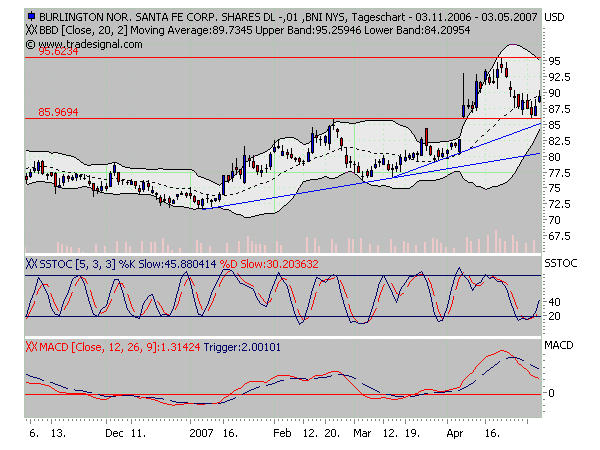Click the Feb marker on the time axis
600x450 pixels.
click(x=282, y=436)
